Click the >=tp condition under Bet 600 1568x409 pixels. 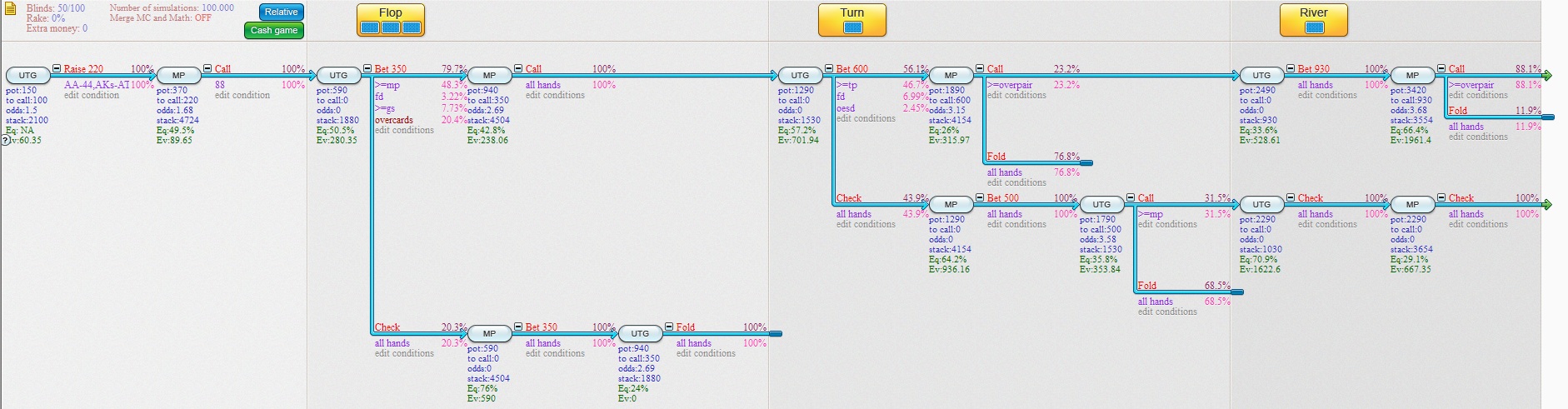pyautogui.click(x=846, y=85)
